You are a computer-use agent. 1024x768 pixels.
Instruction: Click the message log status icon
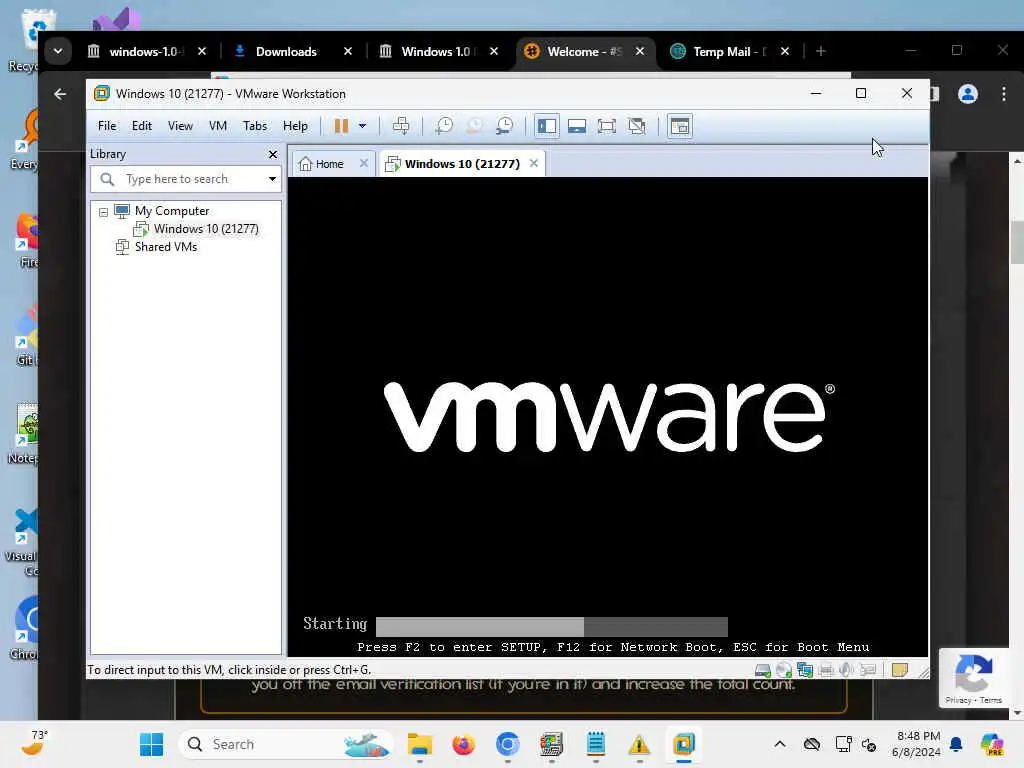(x=867, y=670)
